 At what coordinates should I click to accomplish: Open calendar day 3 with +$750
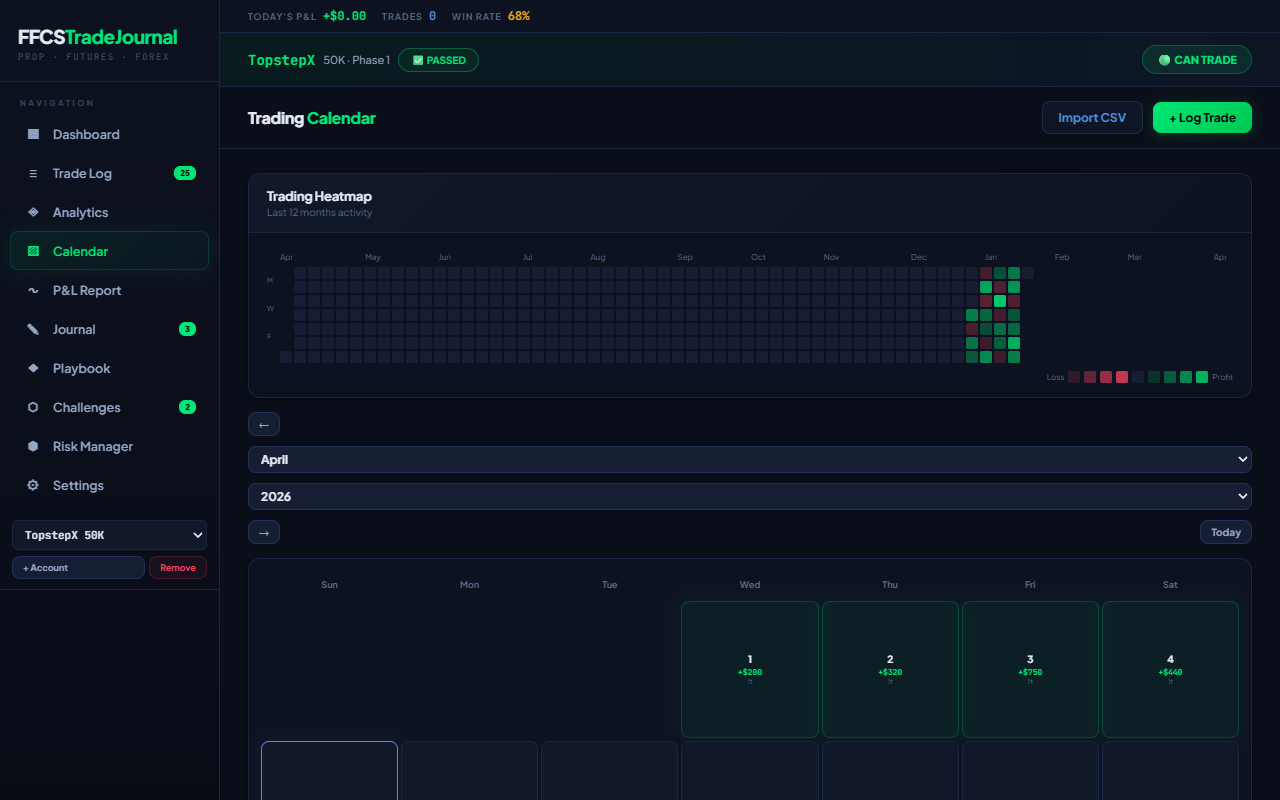coord(1030,669)
